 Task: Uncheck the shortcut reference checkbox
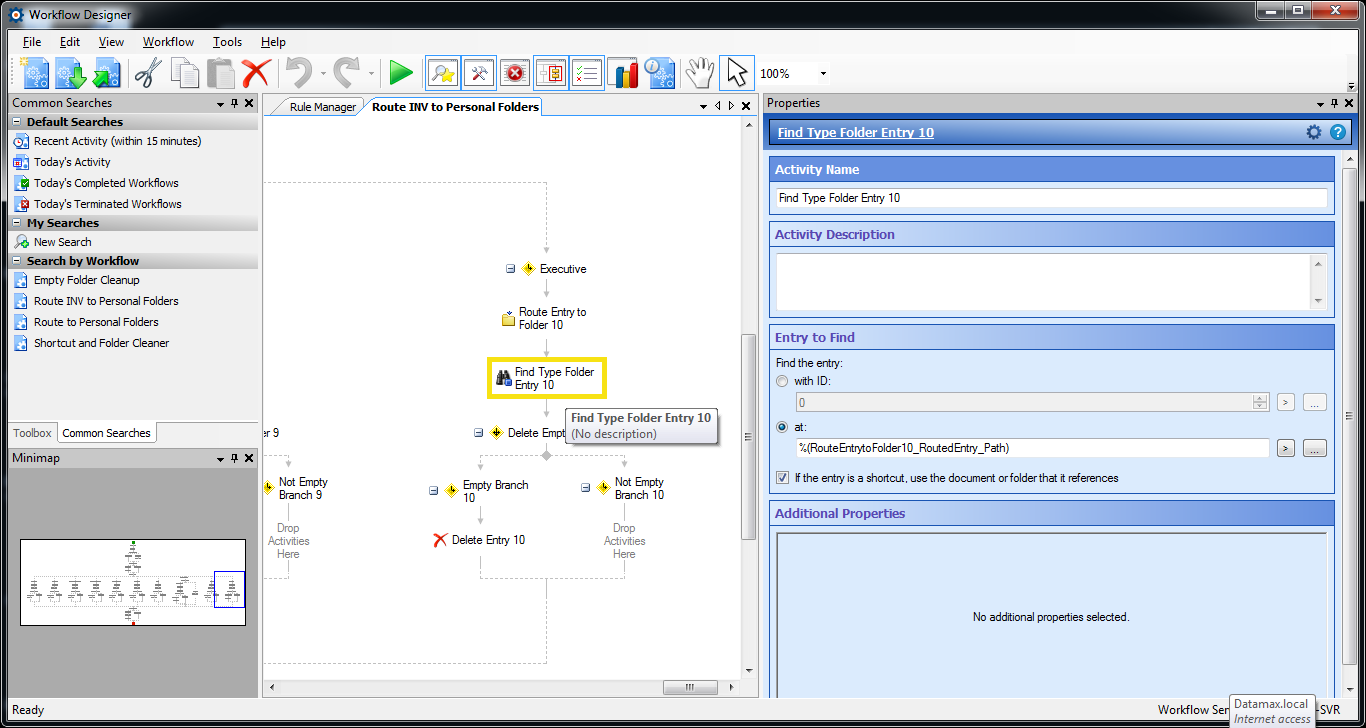782,478
